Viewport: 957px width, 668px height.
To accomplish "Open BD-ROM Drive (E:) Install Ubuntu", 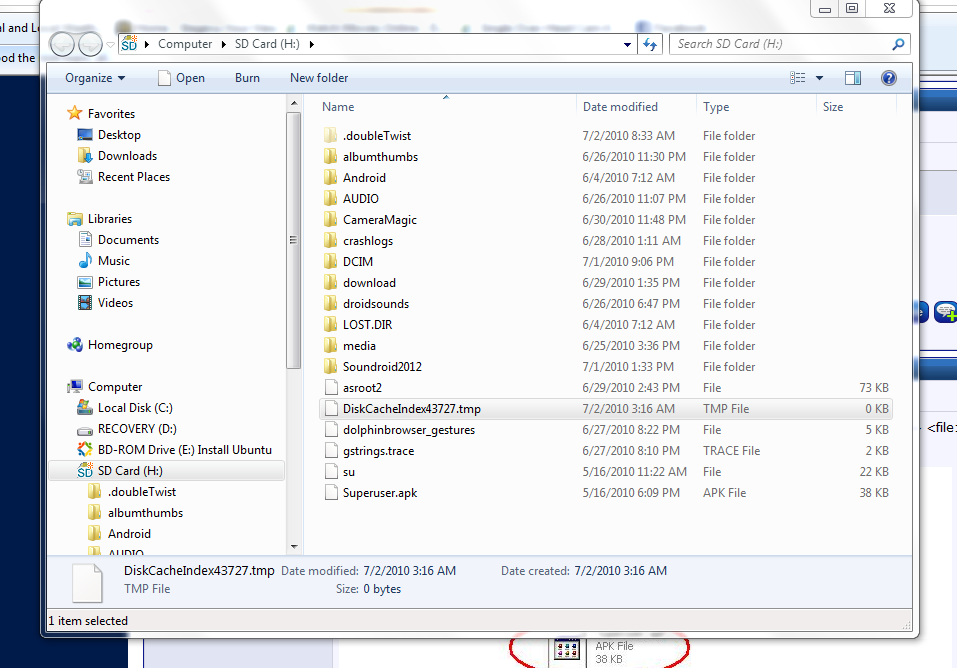I will pos(184,450).
